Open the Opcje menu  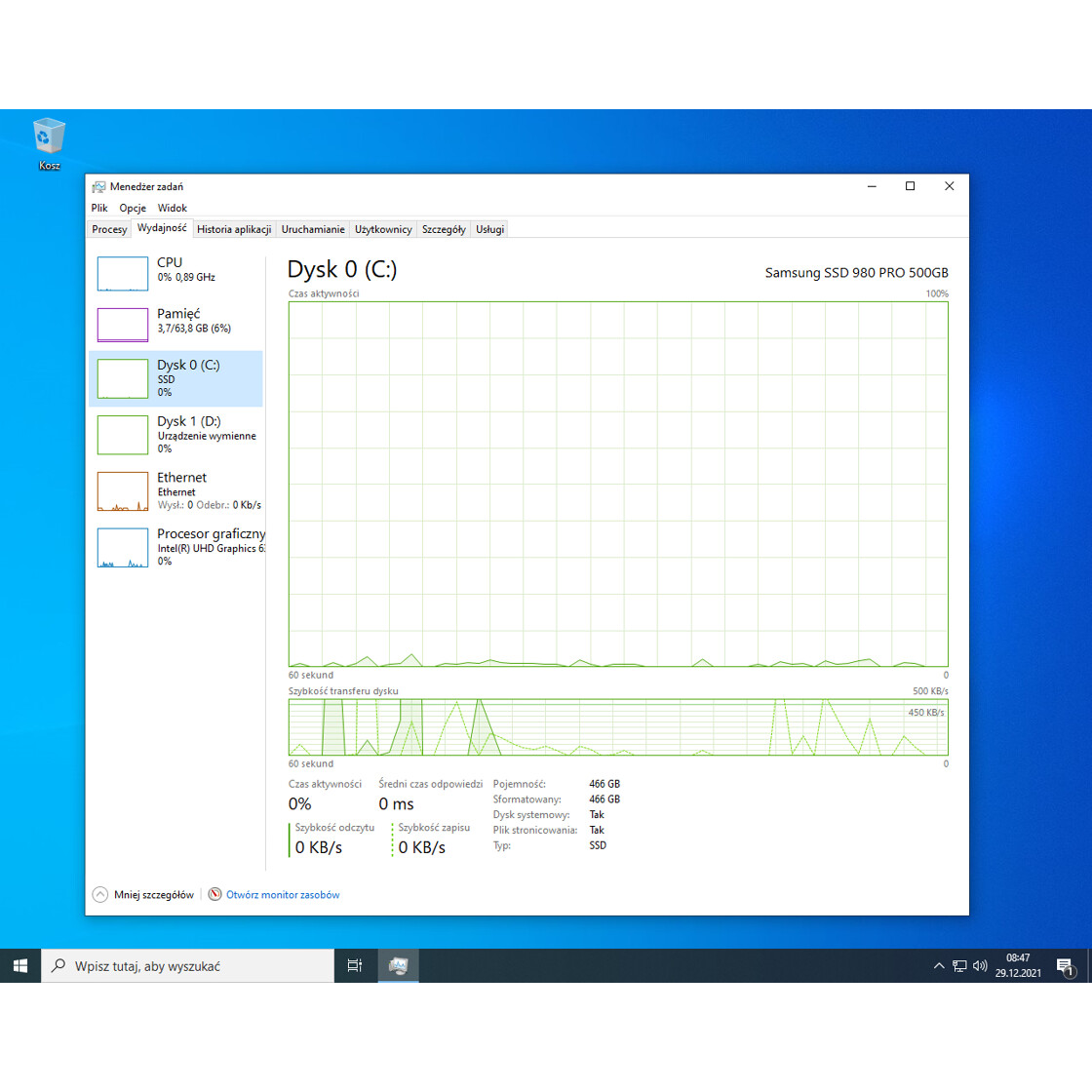pyautogui.click(x=132, y=208)
